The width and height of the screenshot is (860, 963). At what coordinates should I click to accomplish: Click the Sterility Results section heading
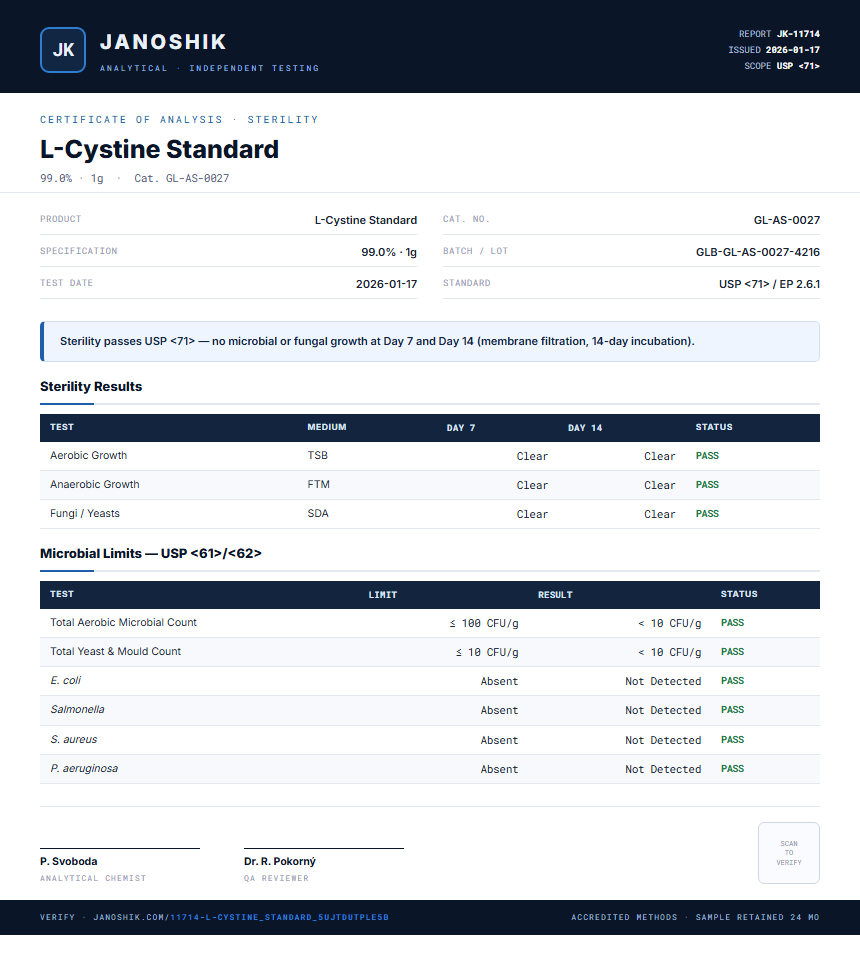91,386
